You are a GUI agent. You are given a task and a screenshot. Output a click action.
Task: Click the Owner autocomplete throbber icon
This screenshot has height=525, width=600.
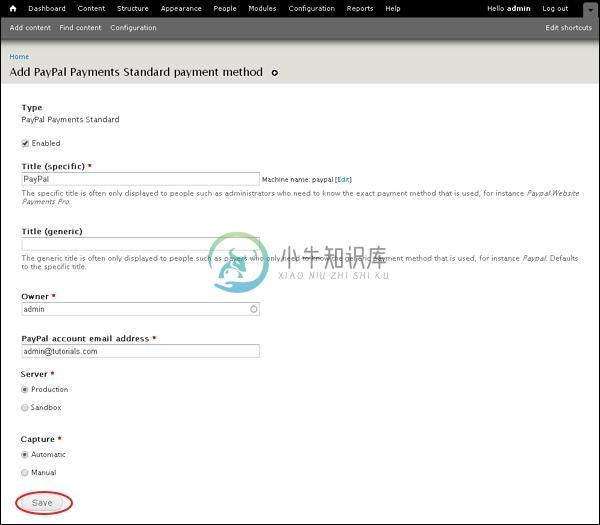pyautogui.click(x=253, y=309)
